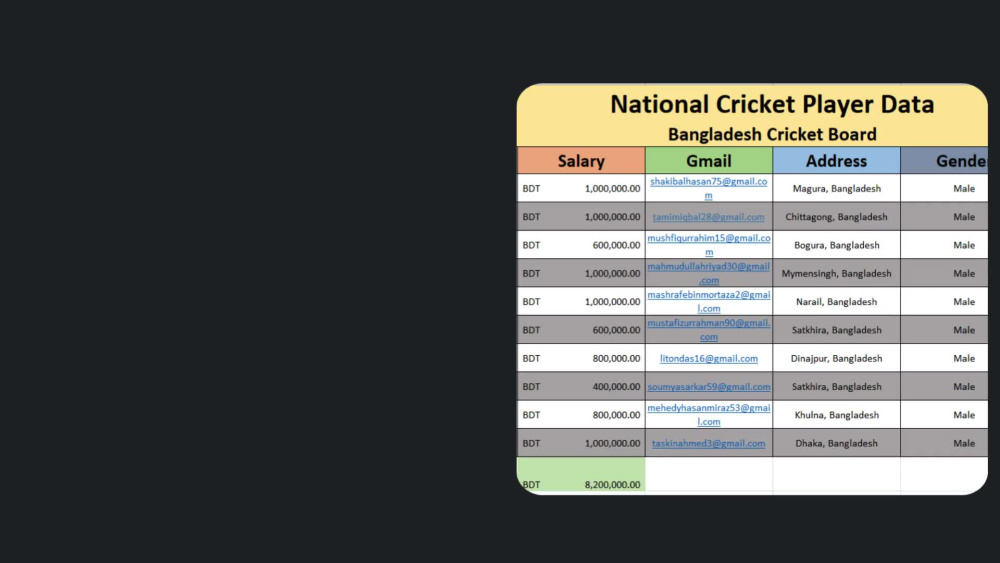Viewport: 1000px width, 563px height.
Task: Select the Bogura, Bangladesh address cell
Action: click(x=836, y=245)
